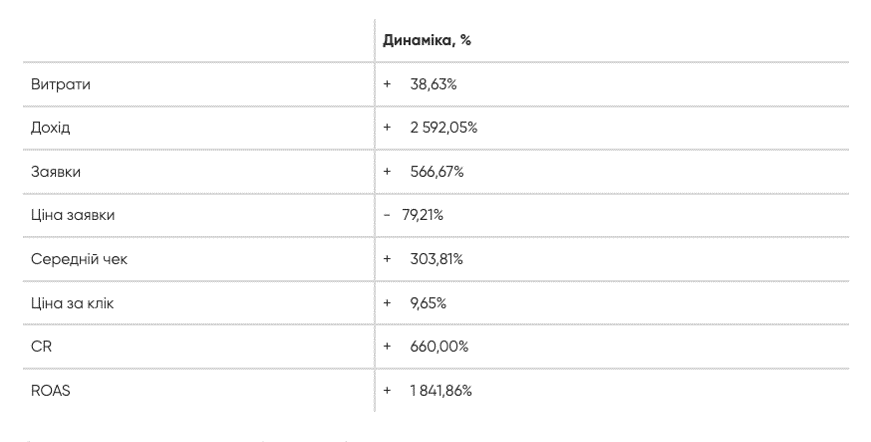This screenshot has height=442, width=871.
Task: Click the 9,65% cost per click value
Action: (428, 303)
